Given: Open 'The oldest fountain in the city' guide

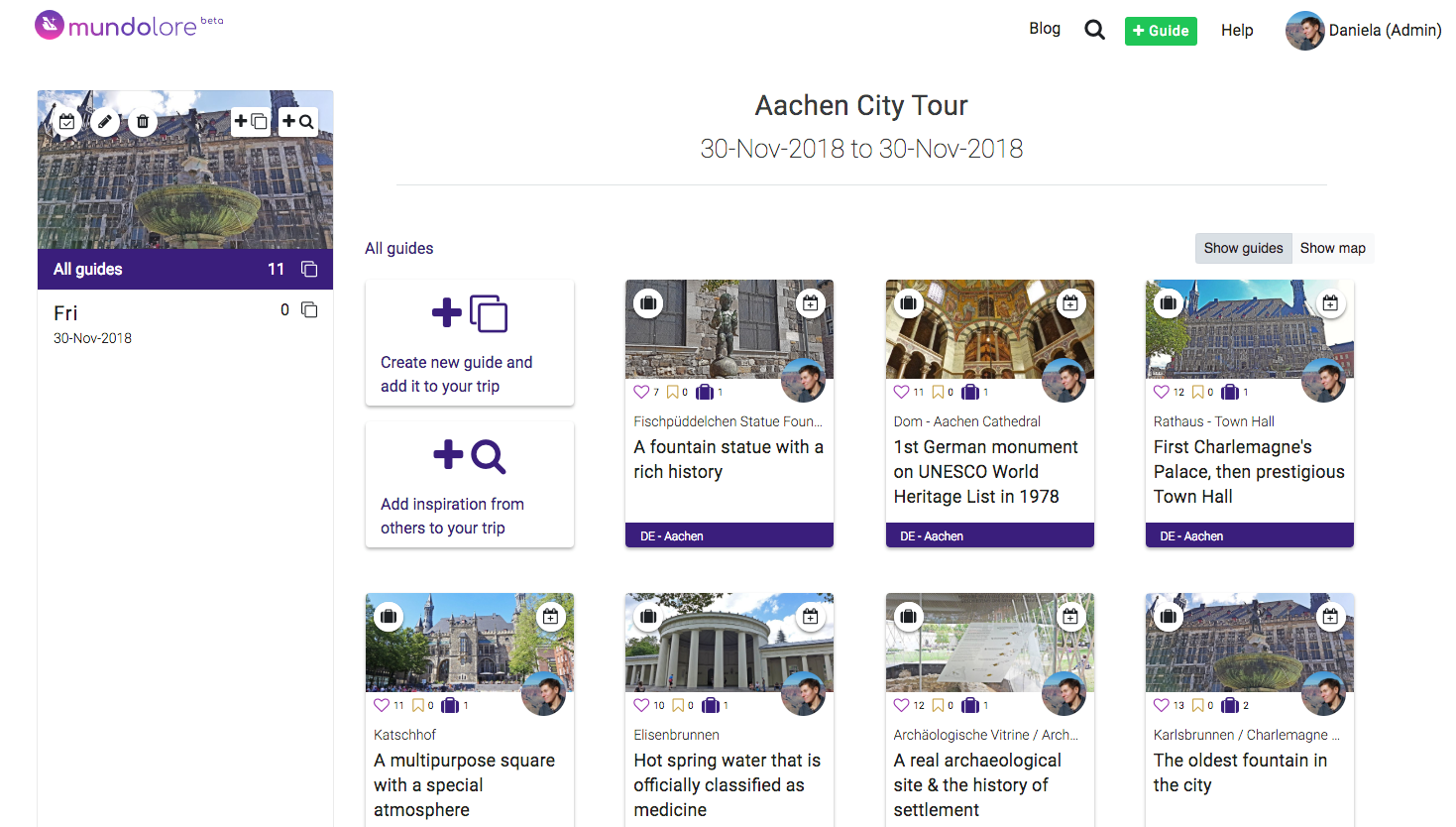Looking at the screenshot, I should 1240,772.
